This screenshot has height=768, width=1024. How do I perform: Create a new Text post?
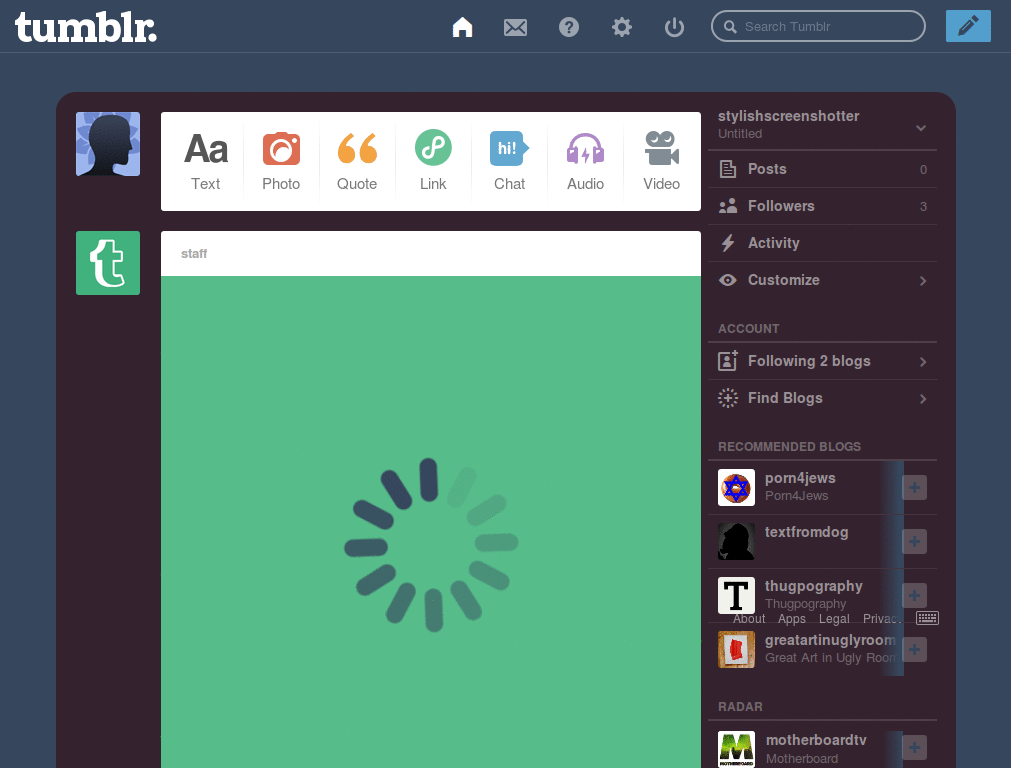coord(206,161)
